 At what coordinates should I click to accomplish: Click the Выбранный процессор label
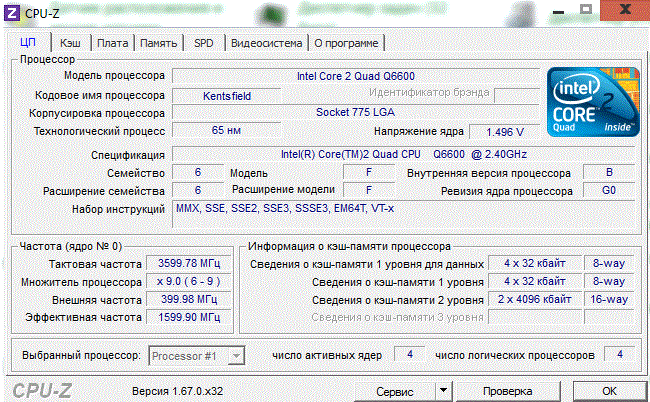click(81, 356)
